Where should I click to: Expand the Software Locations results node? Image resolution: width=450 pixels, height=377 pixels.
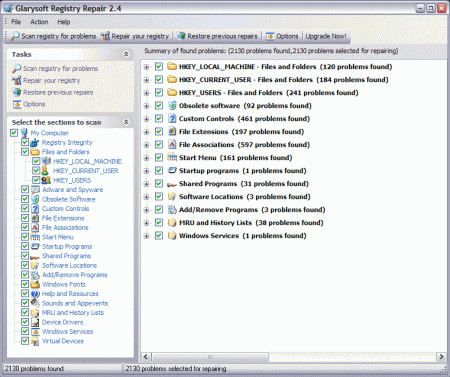146,197
